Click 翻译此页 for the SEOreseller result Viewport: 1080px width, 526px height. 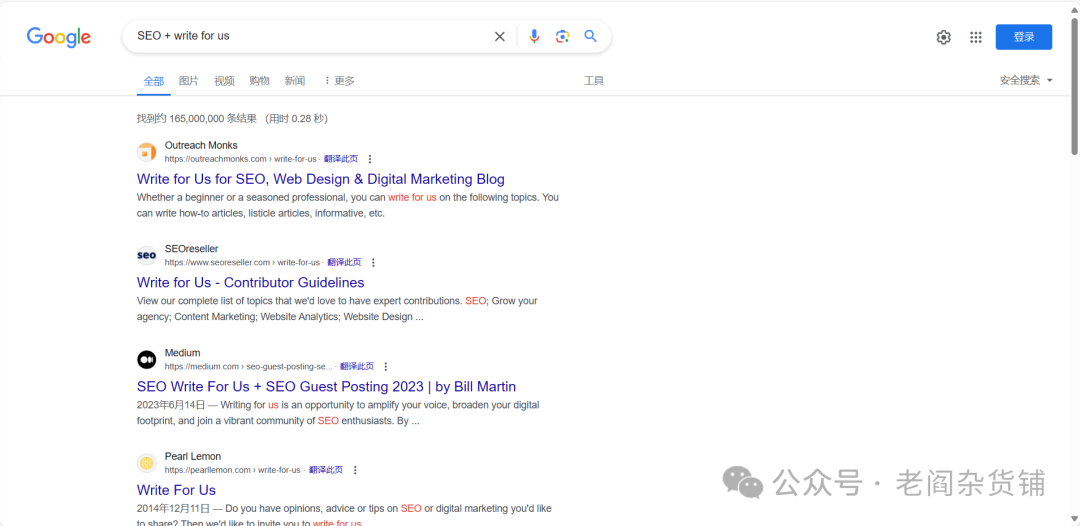(344, 262)
